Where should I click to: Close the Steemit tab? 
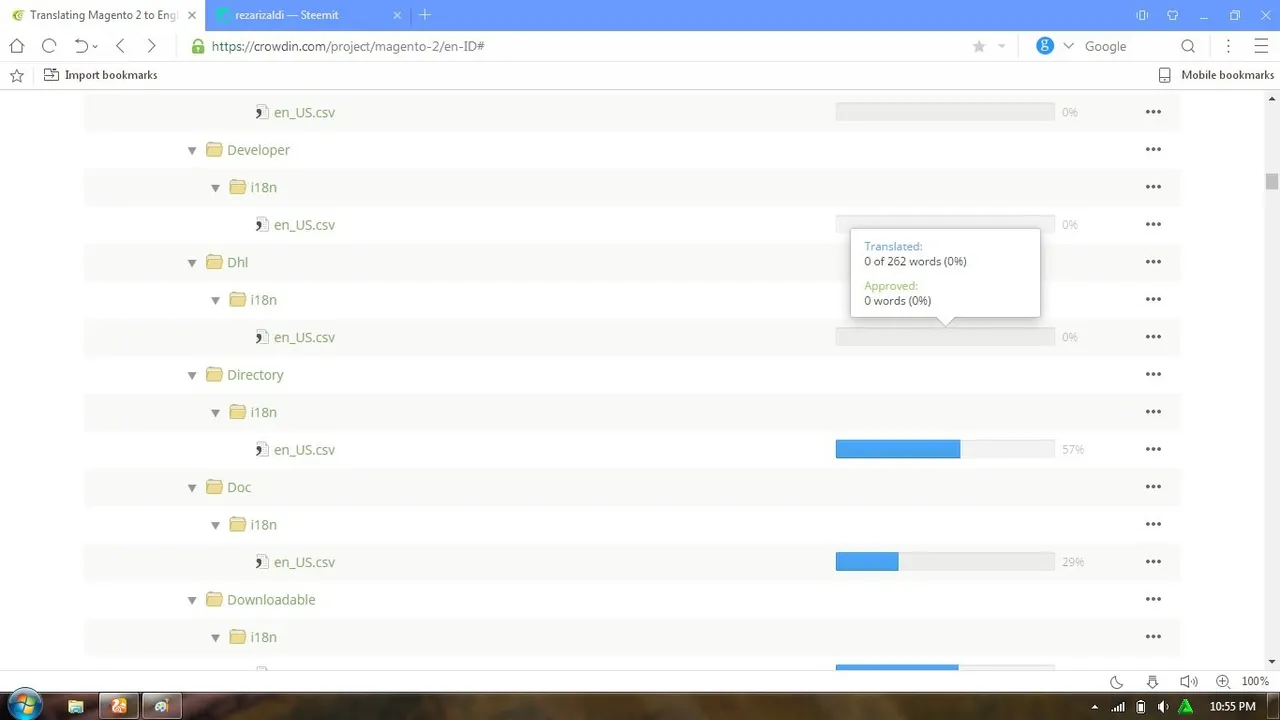click(397, 15)
